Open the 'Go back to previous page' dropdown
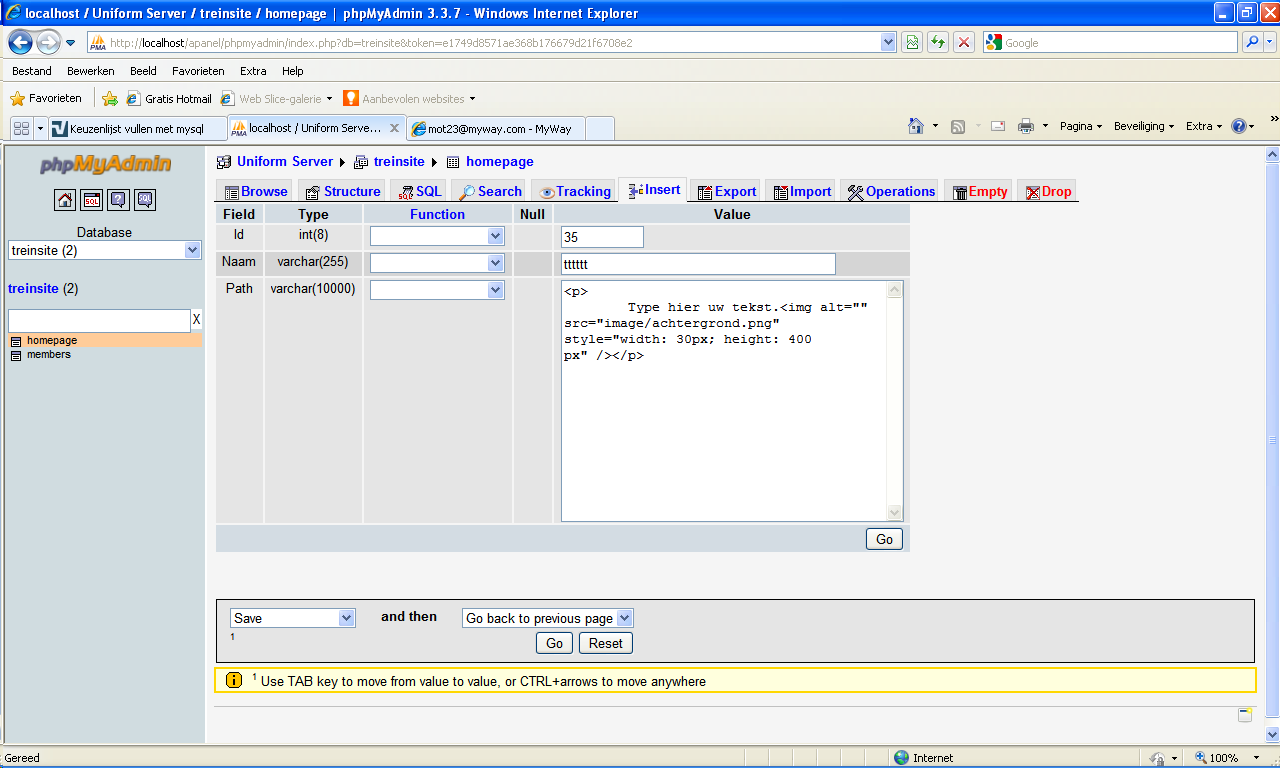 click(x=624, y=618)
